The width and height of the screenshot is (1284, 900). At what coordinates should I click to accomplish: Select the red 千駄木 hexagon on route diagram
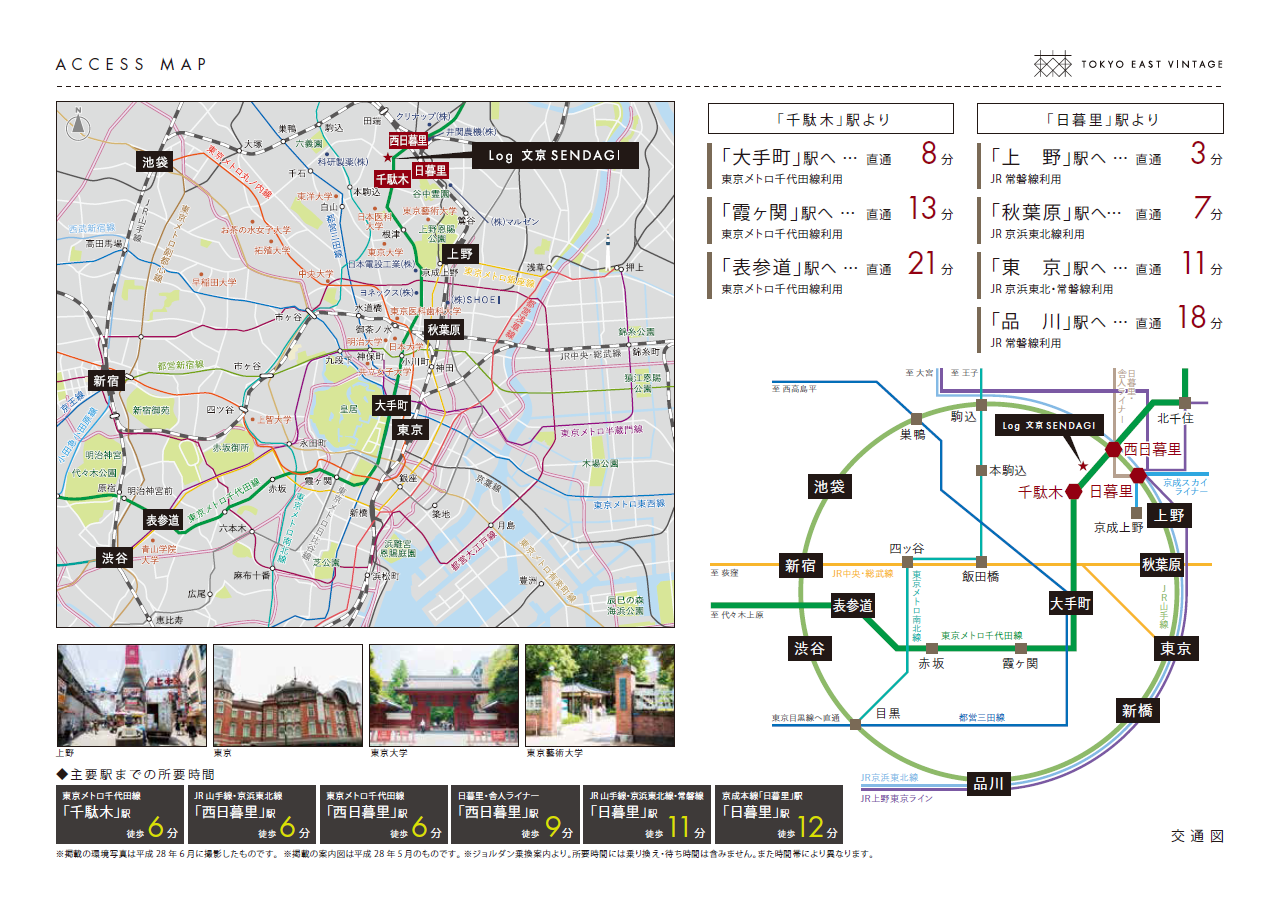click(x=1073, y=491)
